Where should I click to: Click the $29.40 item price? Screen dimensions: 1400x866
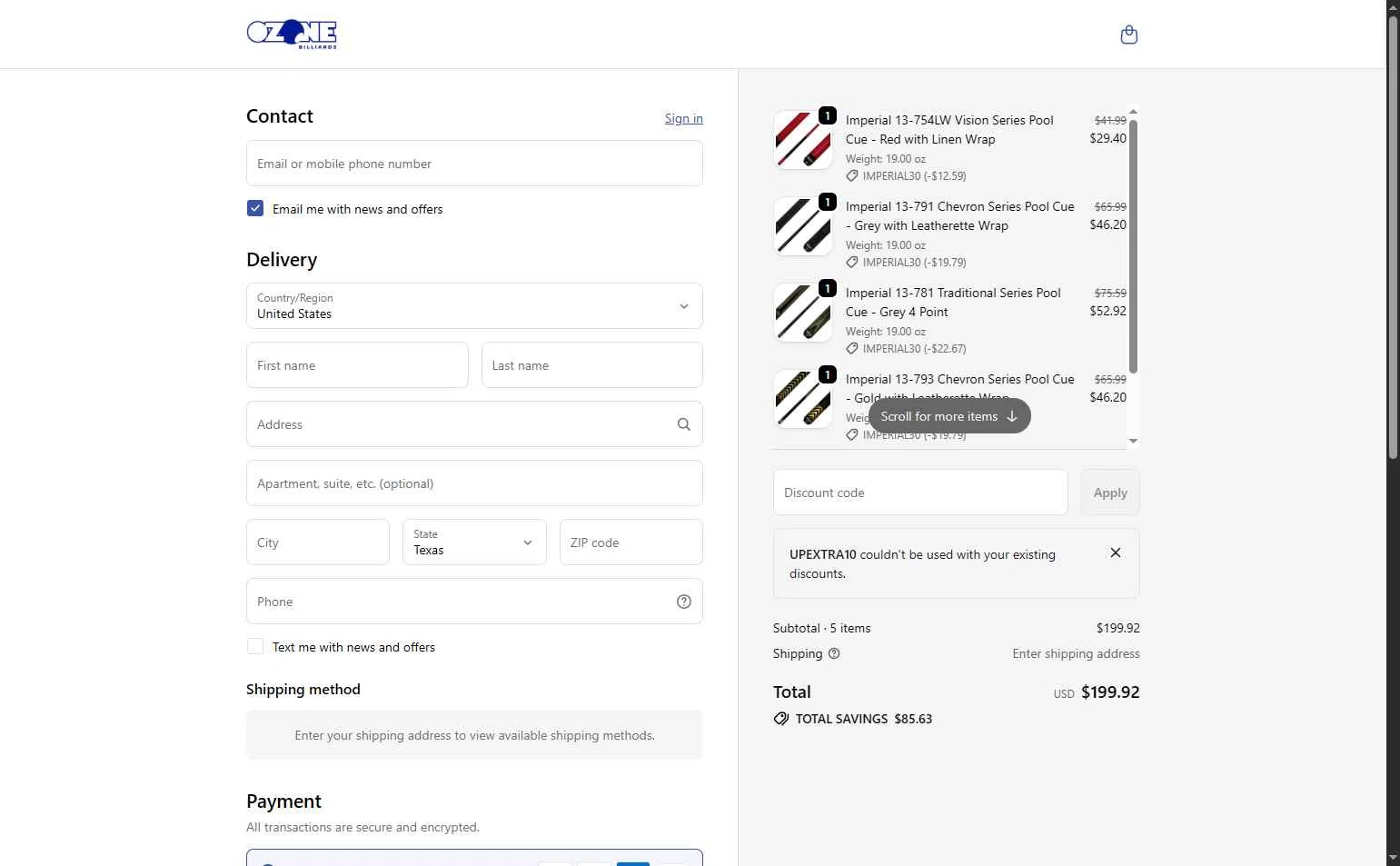pos(1107,138)
